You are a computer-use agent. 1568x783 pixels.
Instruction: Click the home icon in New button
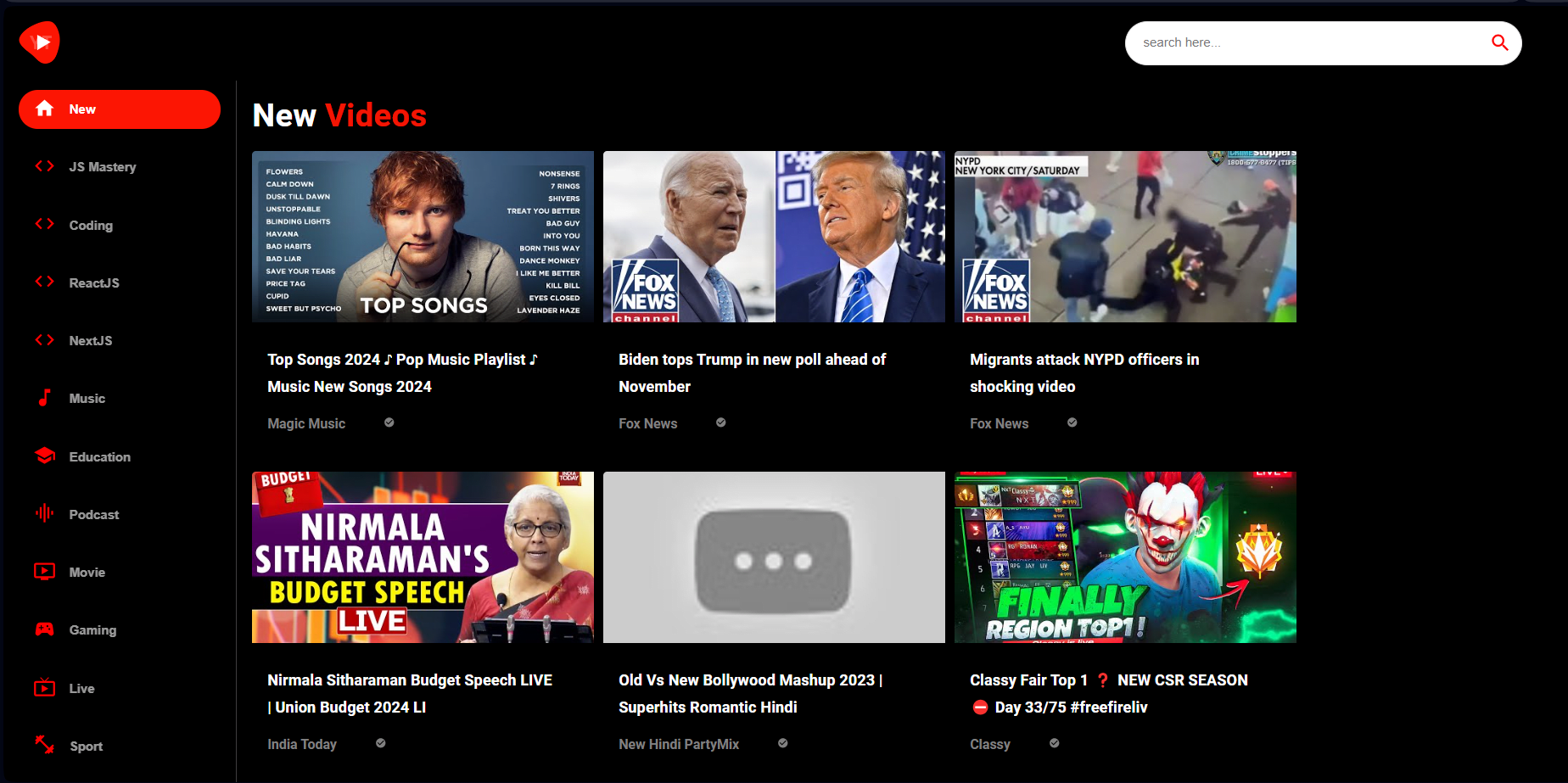point(45,109)
